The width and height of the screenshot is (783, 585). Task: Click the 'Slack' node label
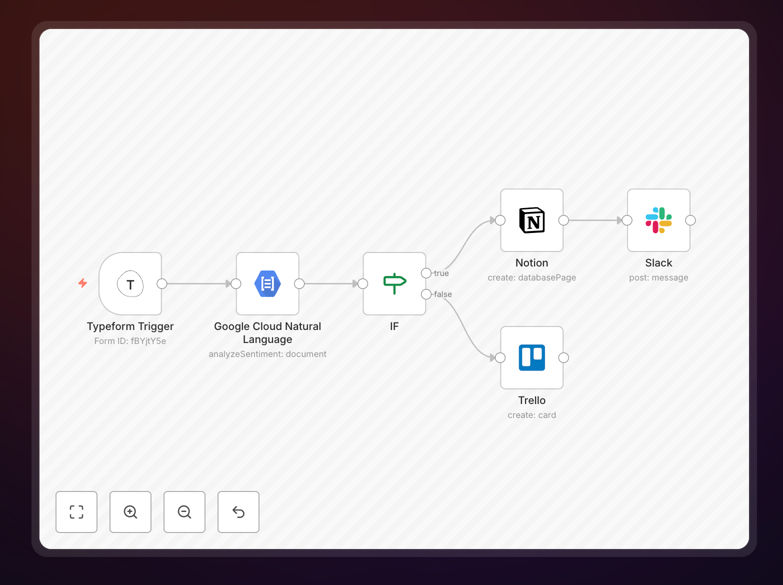[x=659, y=263]
